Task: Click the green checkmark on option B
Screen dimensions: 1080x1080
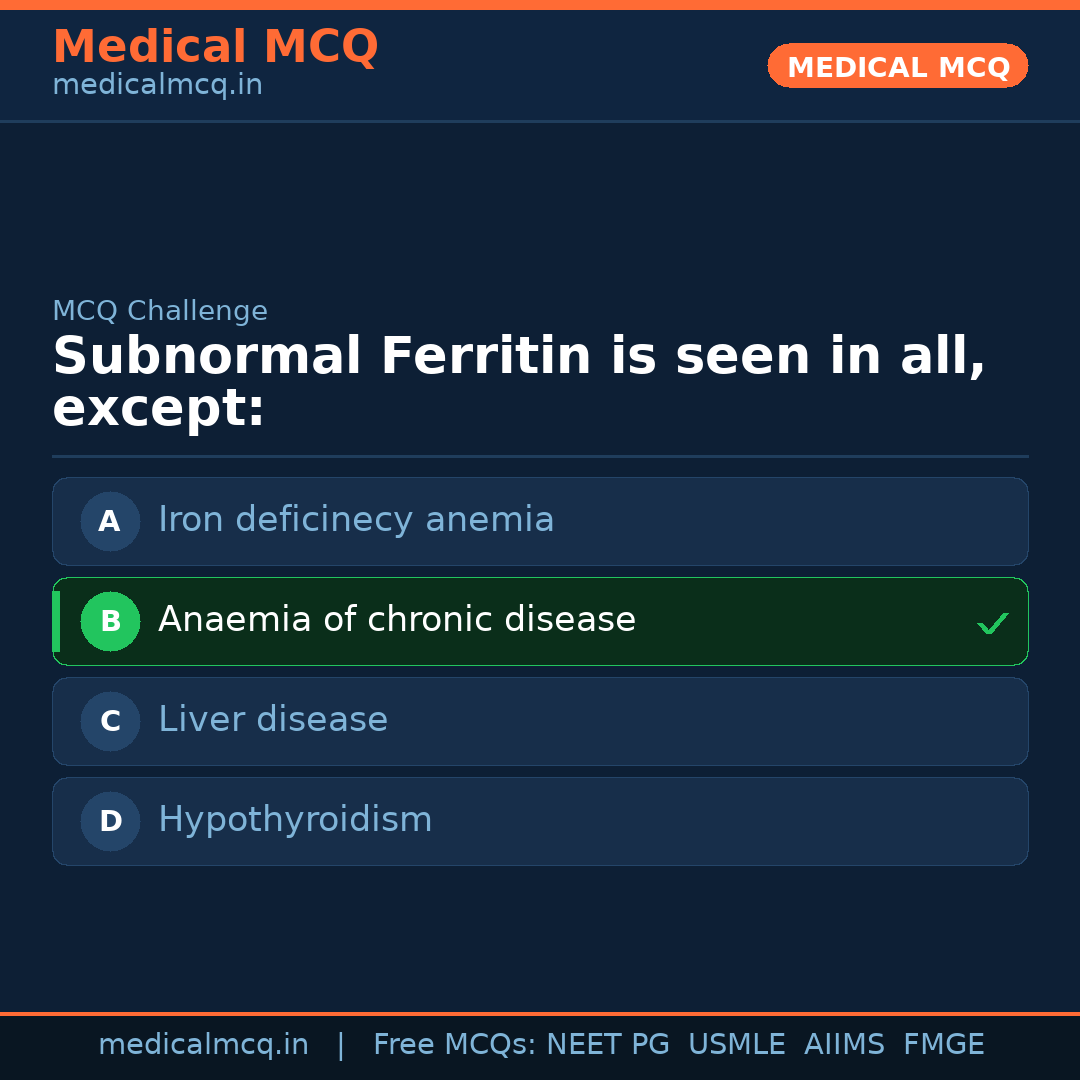Action: (x=992, y=624)
